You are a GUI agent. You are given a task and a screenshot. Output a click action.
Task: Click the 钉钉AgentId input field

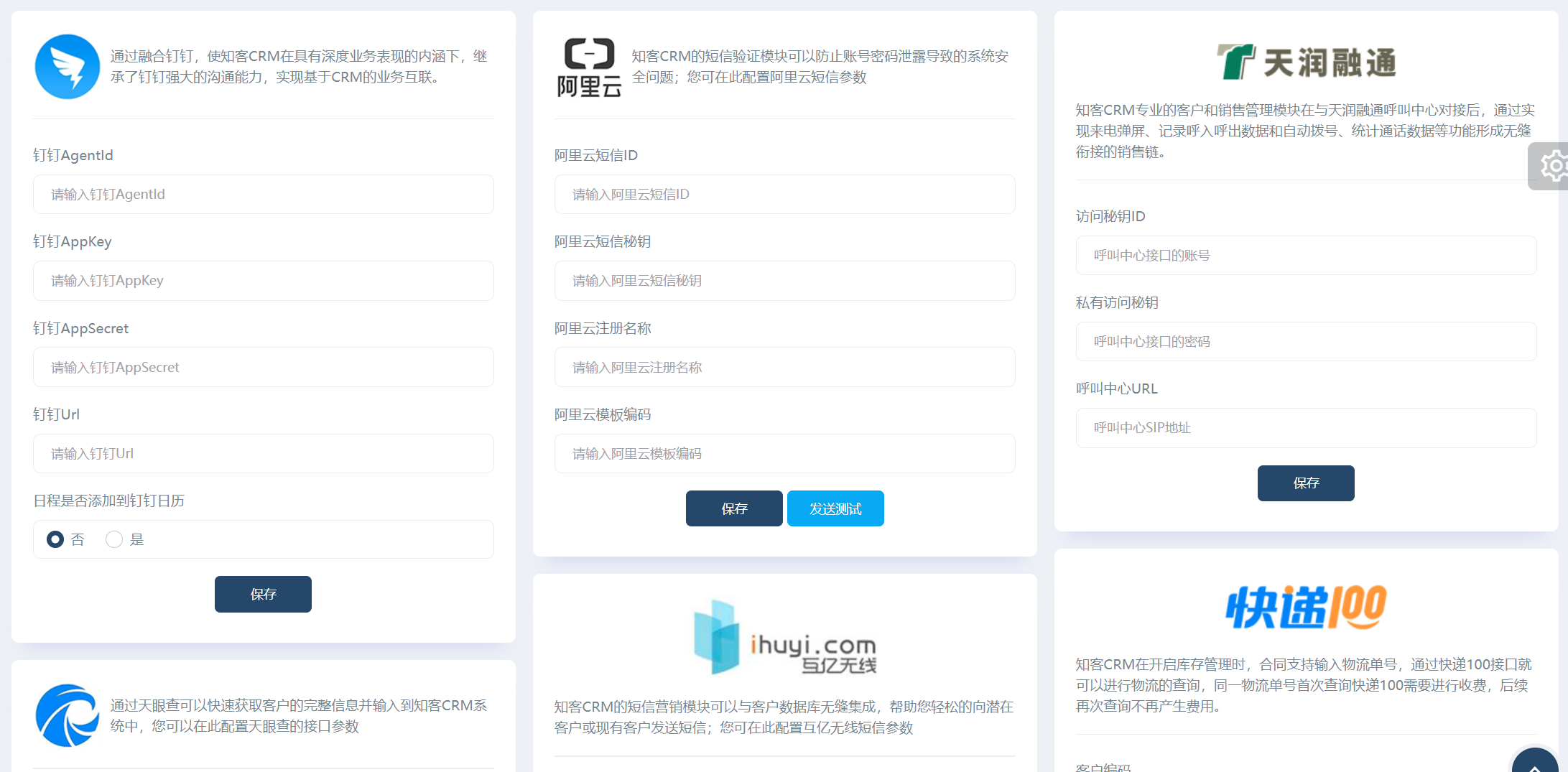tap(263, 194)
